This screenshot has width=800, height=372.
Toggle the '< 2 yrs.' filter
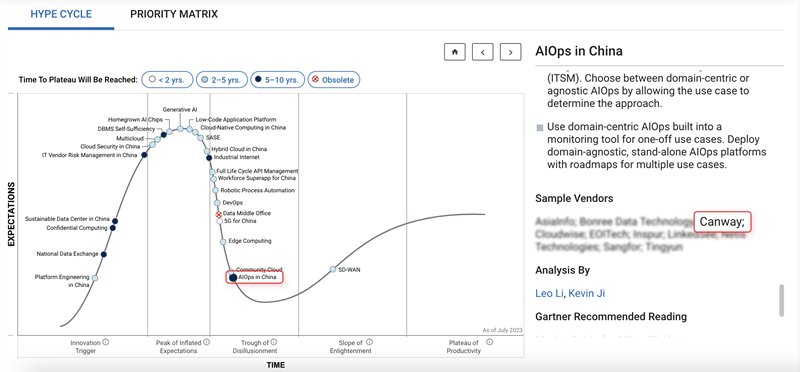(x=167, y=80)
